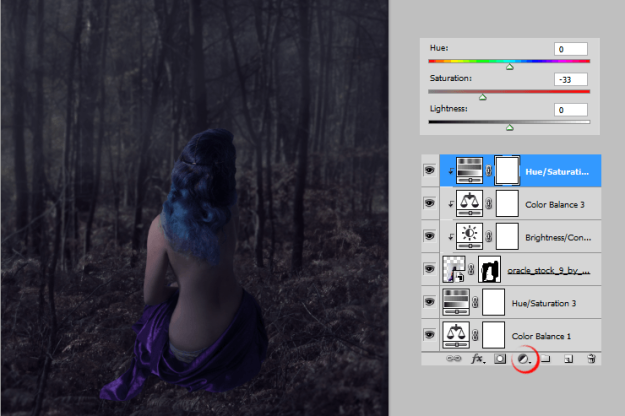Select the top Hue/Saturation adjustment thumbnail
The height and width of the screenshot is (416, 625).
click(470, 171)
